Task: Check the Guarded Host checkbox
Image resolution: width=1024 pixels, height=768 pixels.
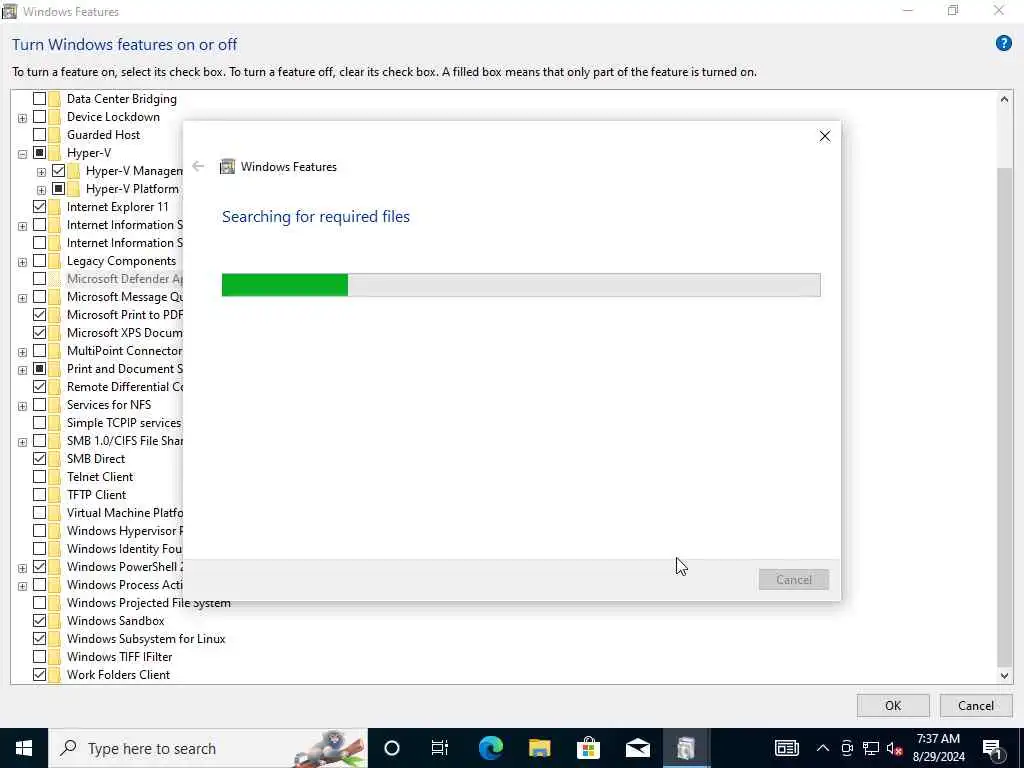Action: 39,135
